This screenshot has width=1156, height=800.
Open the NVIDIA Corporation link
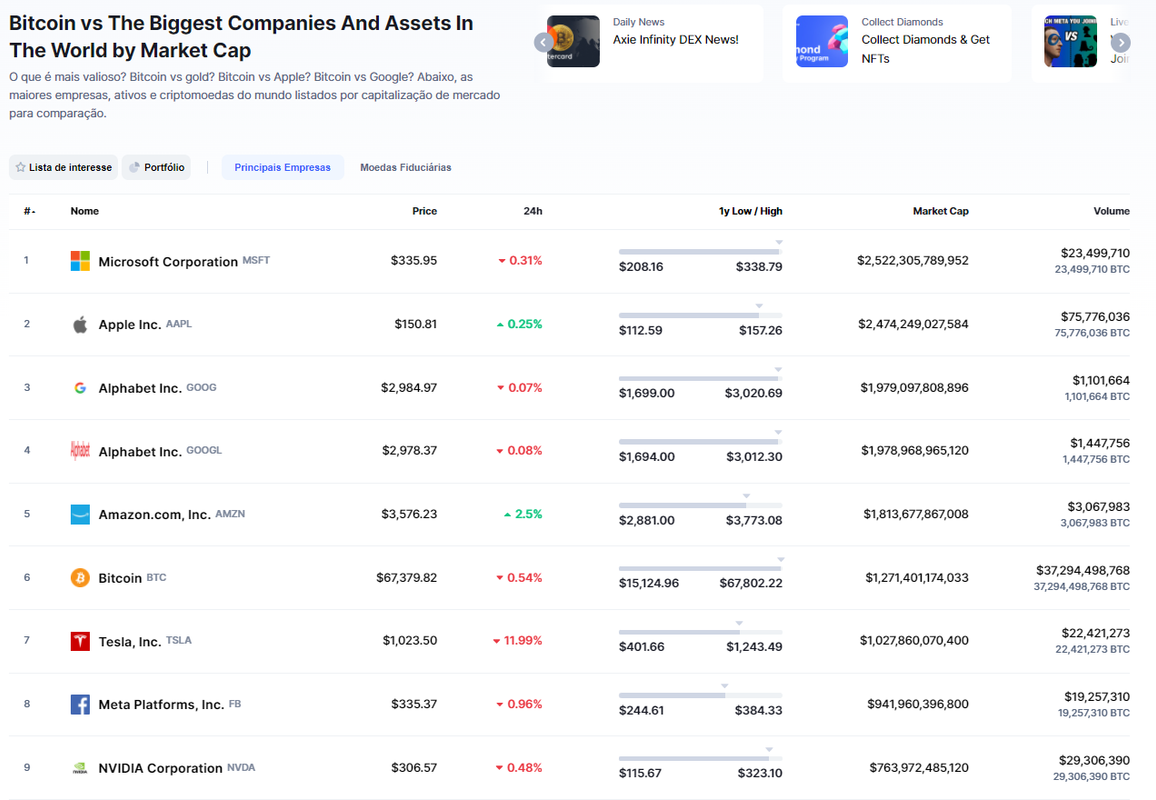point(161,768)
